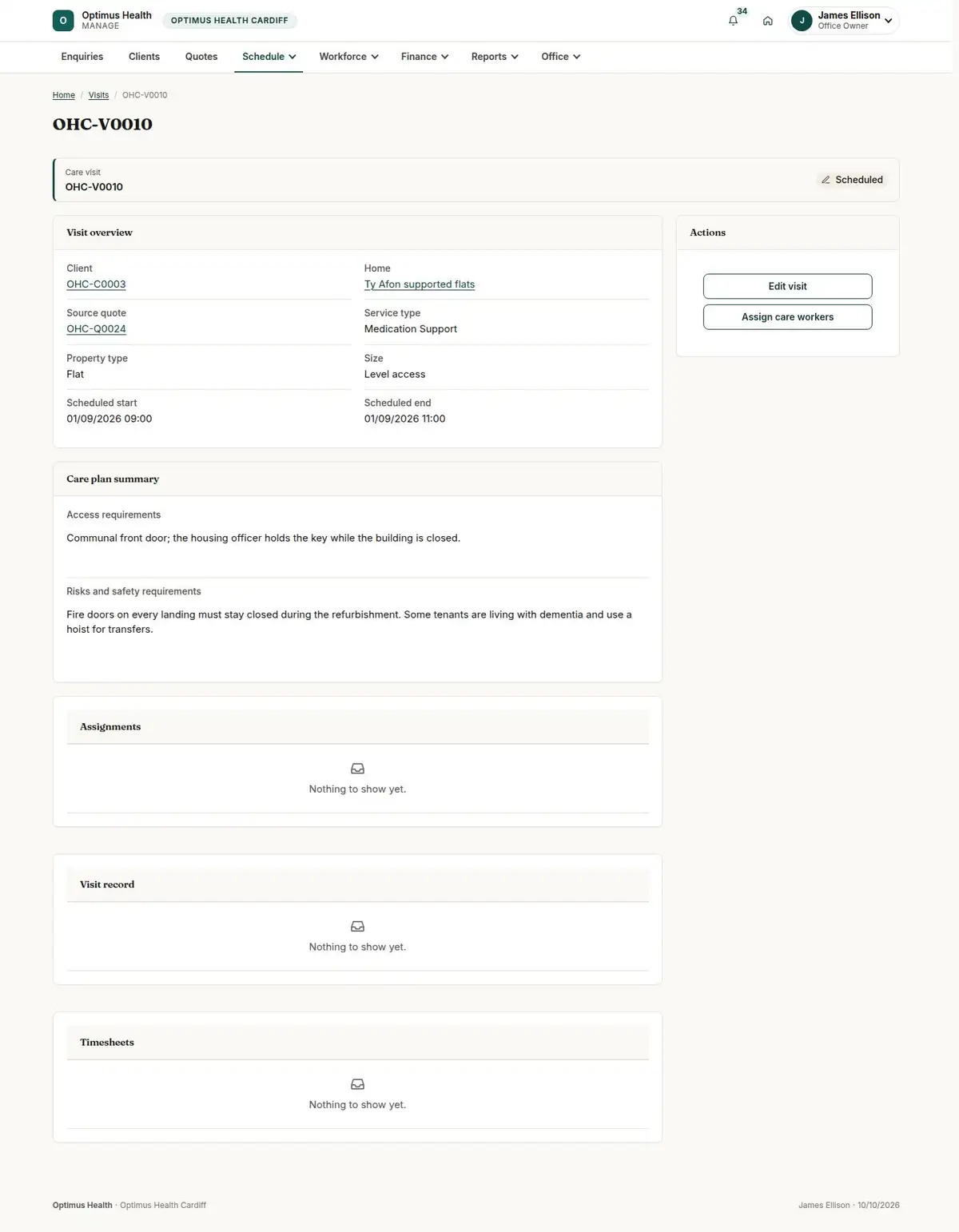Click the empty tray icon under Timesheets
The height and width of the screenshot is (1232, 959).
pyautogui.click(x=357, y=1084)
